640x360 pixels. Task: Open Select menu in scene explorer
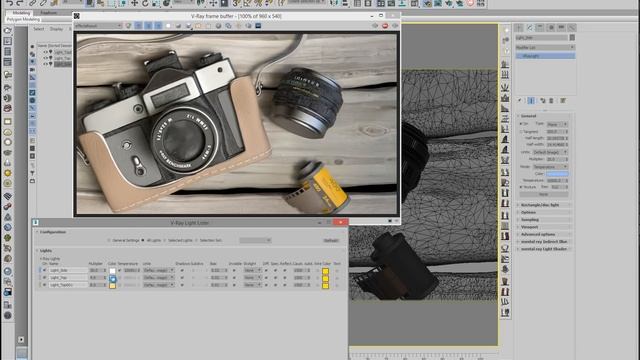39,29
